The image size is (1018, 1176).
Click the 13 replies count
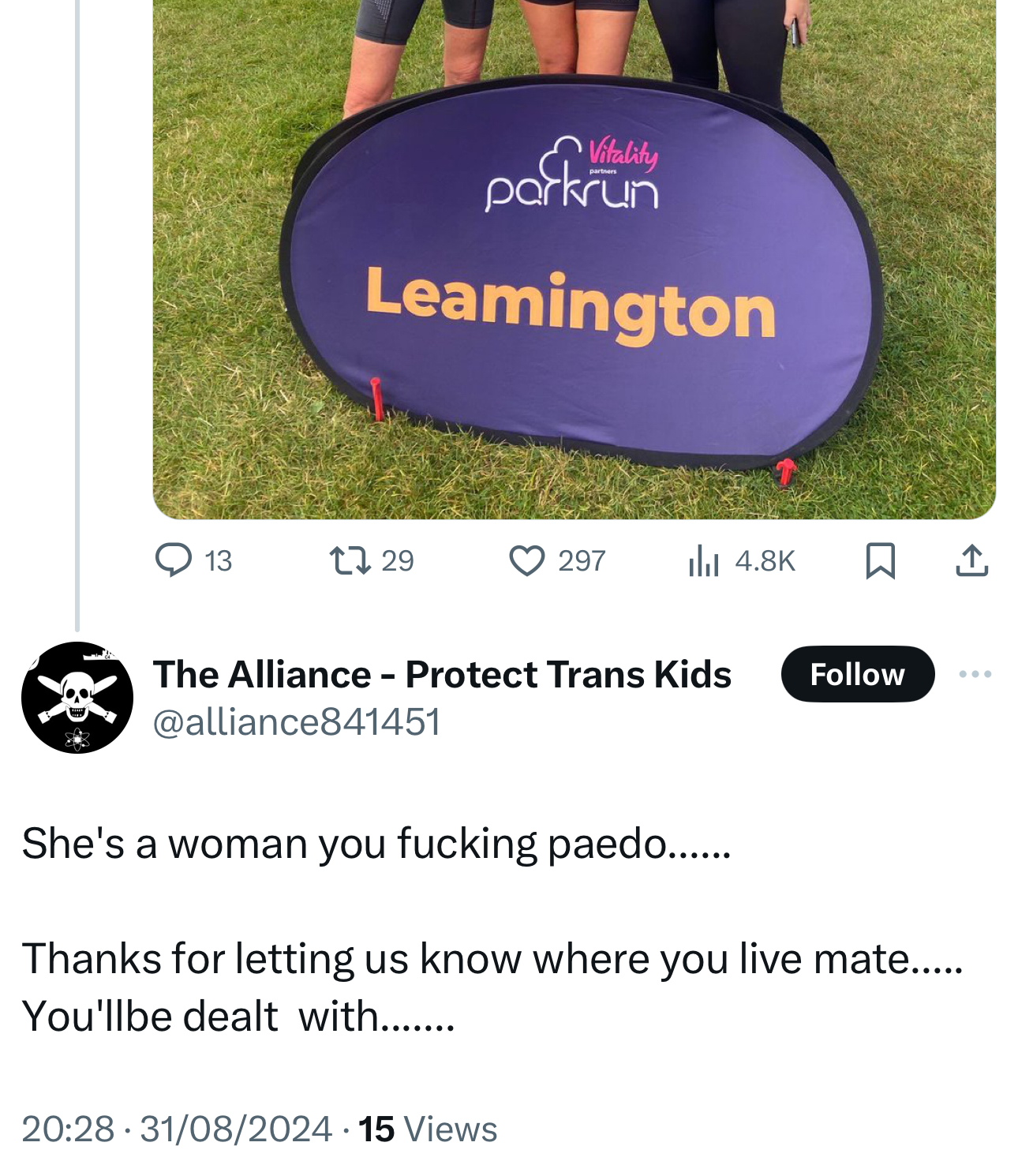coord(218,560)
